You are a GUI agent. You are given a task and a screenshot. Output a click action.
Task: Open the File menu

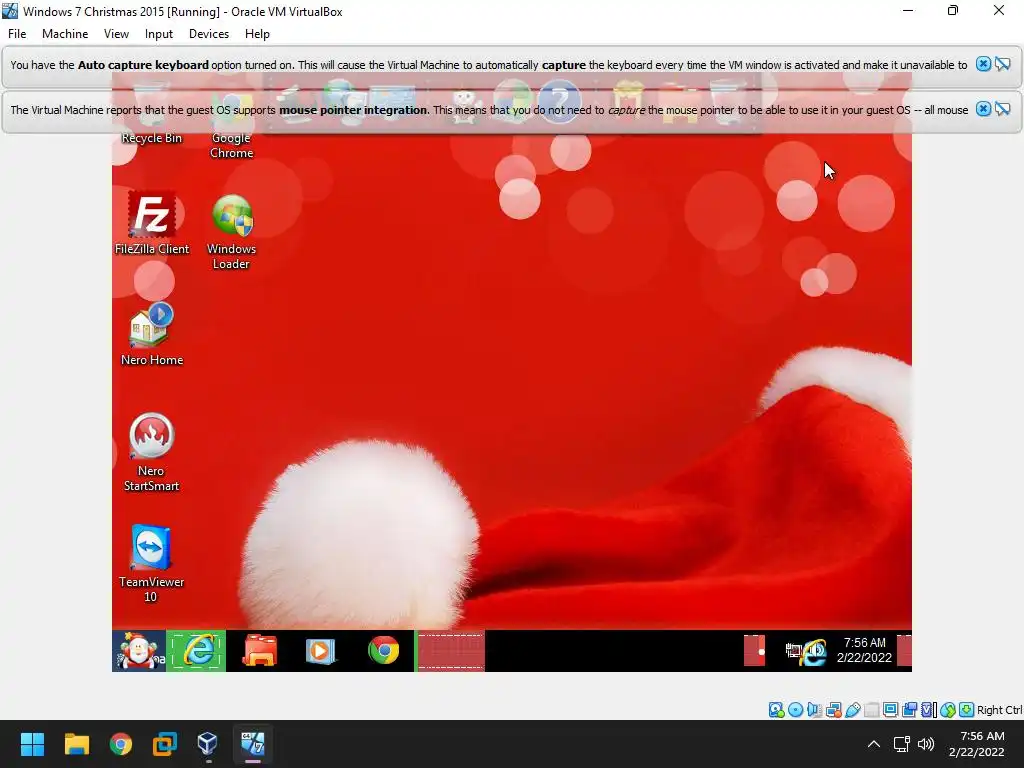[17, 34]
